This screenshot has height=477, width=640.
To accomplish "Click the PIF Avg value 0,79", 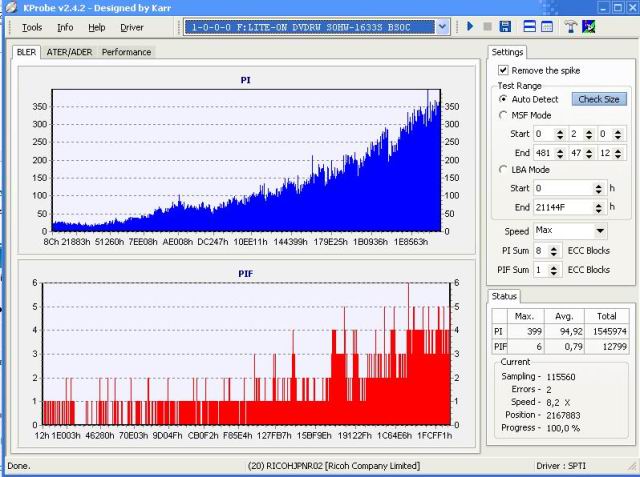I will tap(573, 347).
